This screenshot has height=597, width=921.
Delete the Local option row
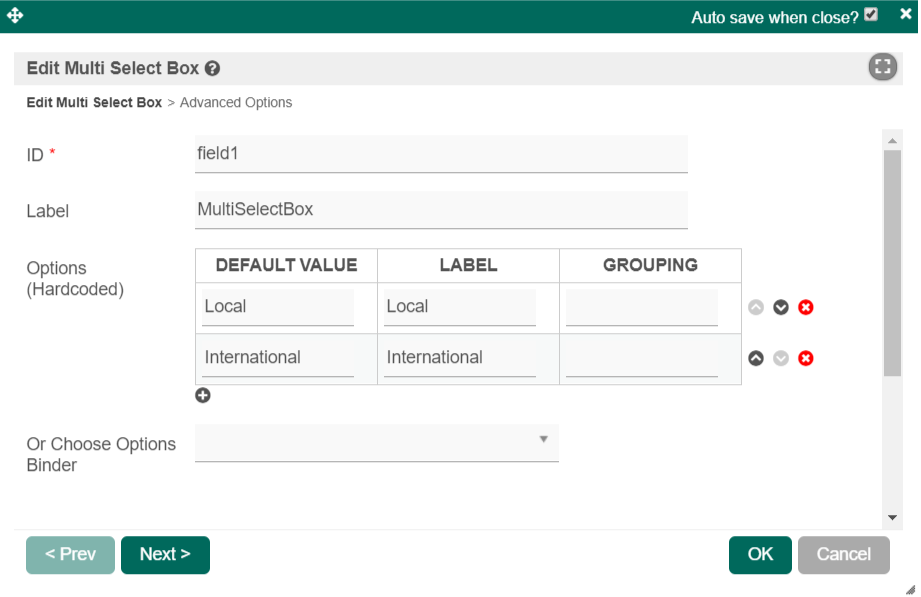(806, 307)
